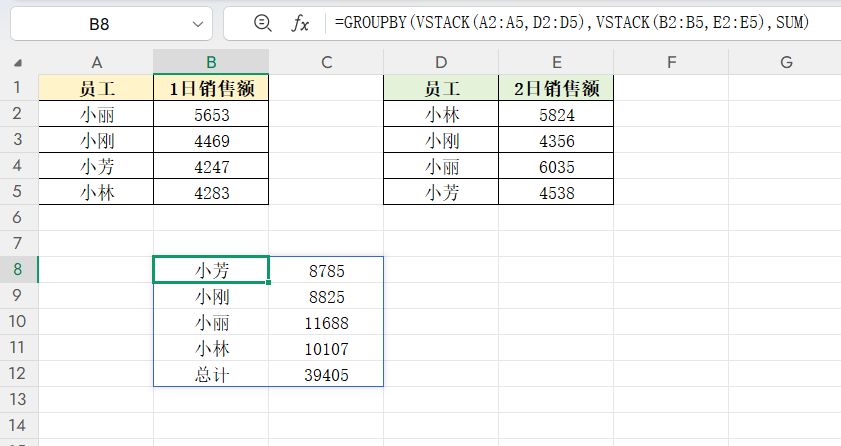Select grand total cell 39405

coord(326,374)
